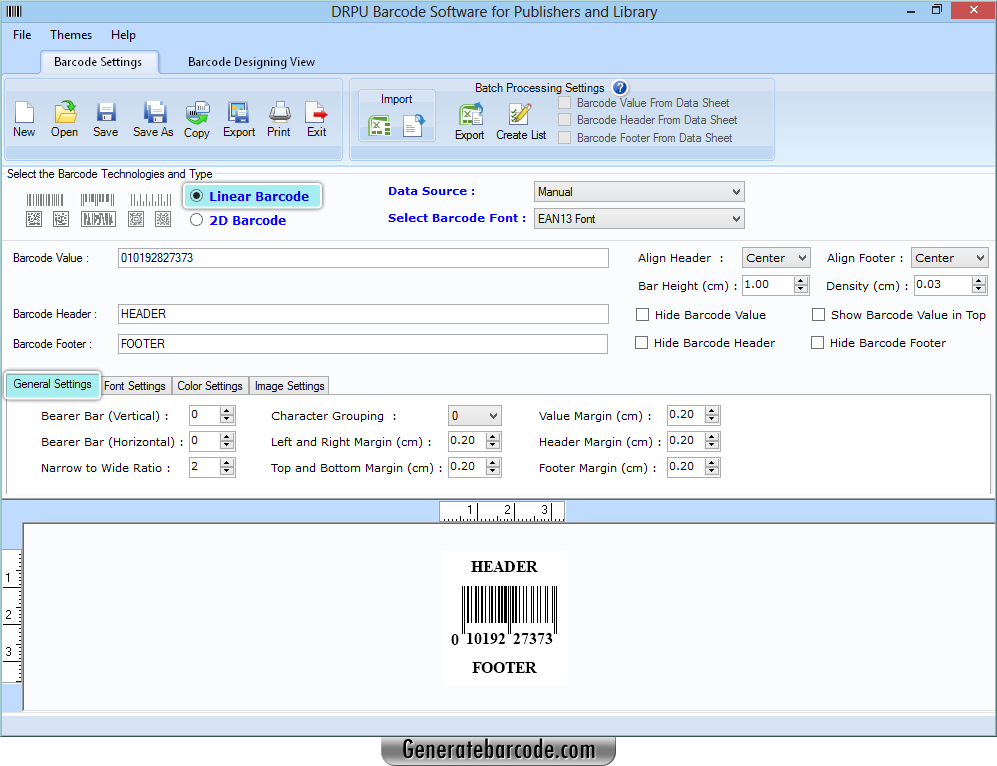This screenshot has width=997, height=766.
Task: Click the toolbar Export icon next to Copy
Action: point(239,120)
